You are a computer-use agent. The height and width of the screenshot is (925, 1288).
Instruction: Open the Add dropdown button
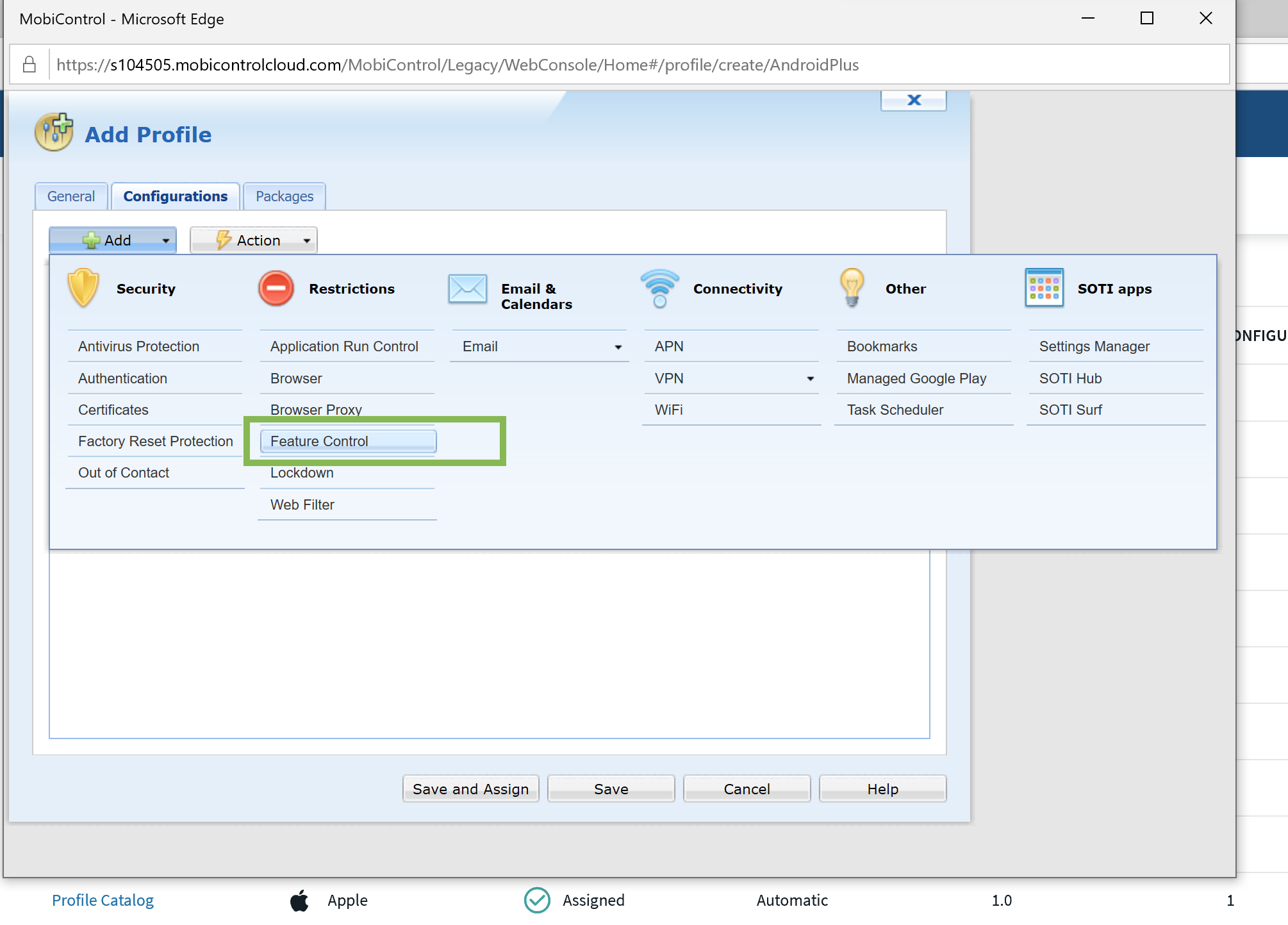point(113,240)
